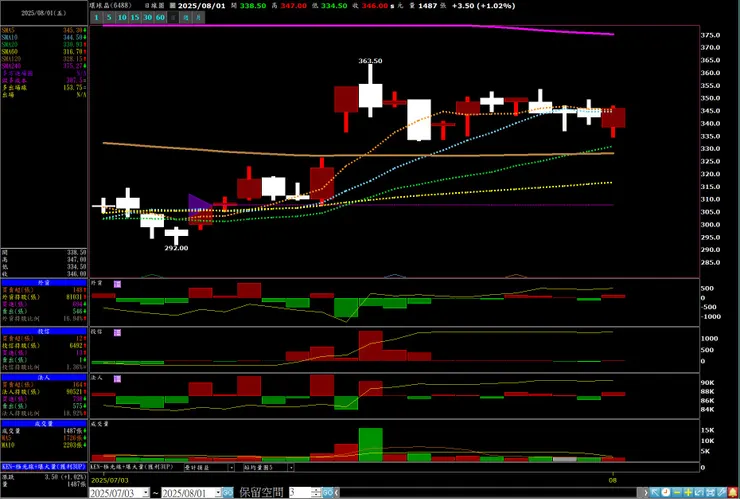The image size is (740, 499).
Task: Open the end date 2025/08/01 dropdown
Action: coord(218,493)
